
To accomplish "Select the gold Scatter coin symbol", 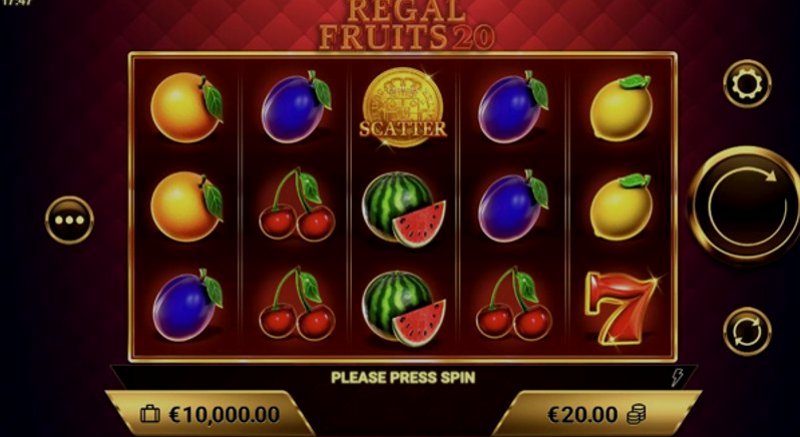I will click(x=403, y=108).
